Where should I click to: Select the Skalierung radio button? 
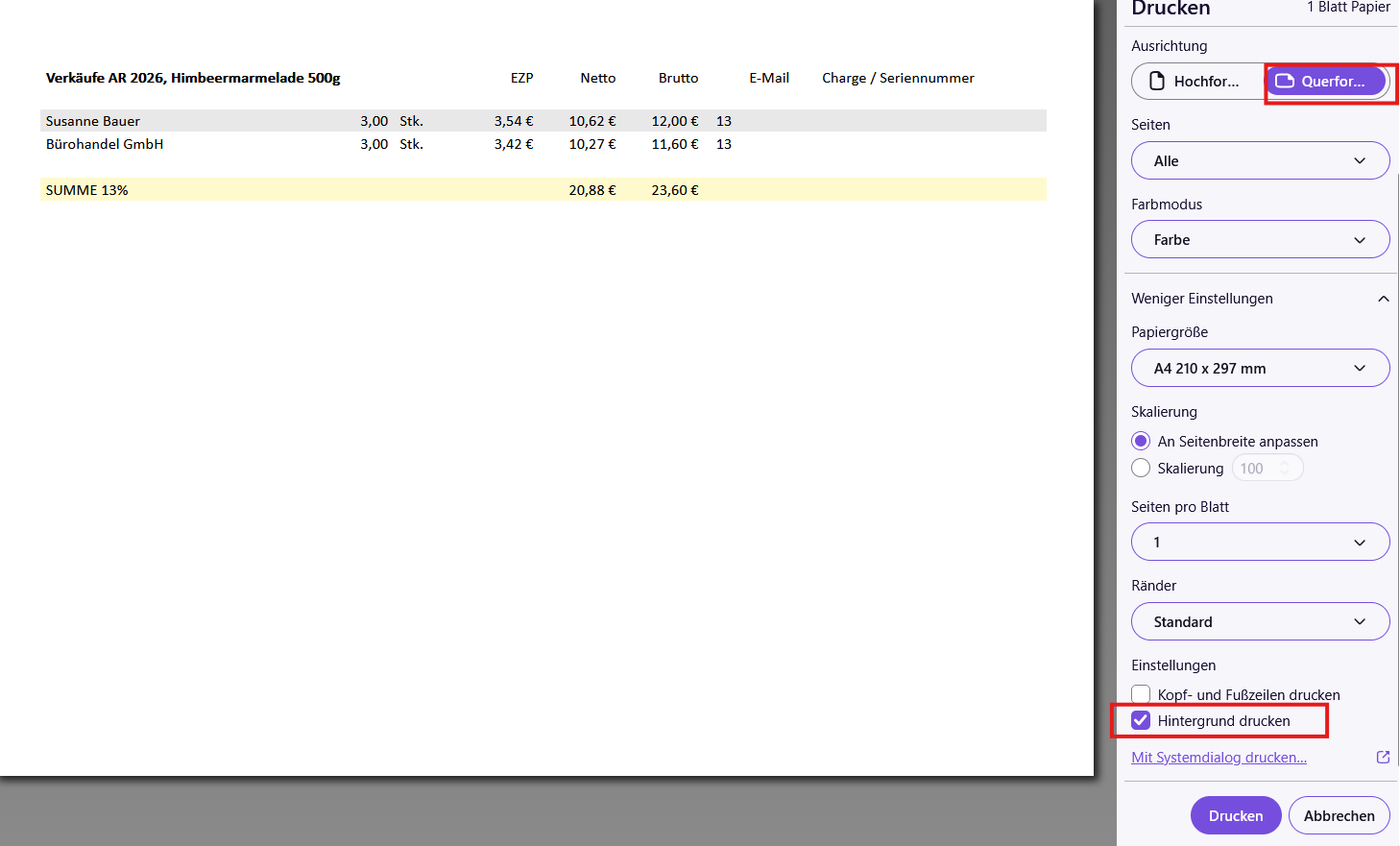pos(1141,469)
